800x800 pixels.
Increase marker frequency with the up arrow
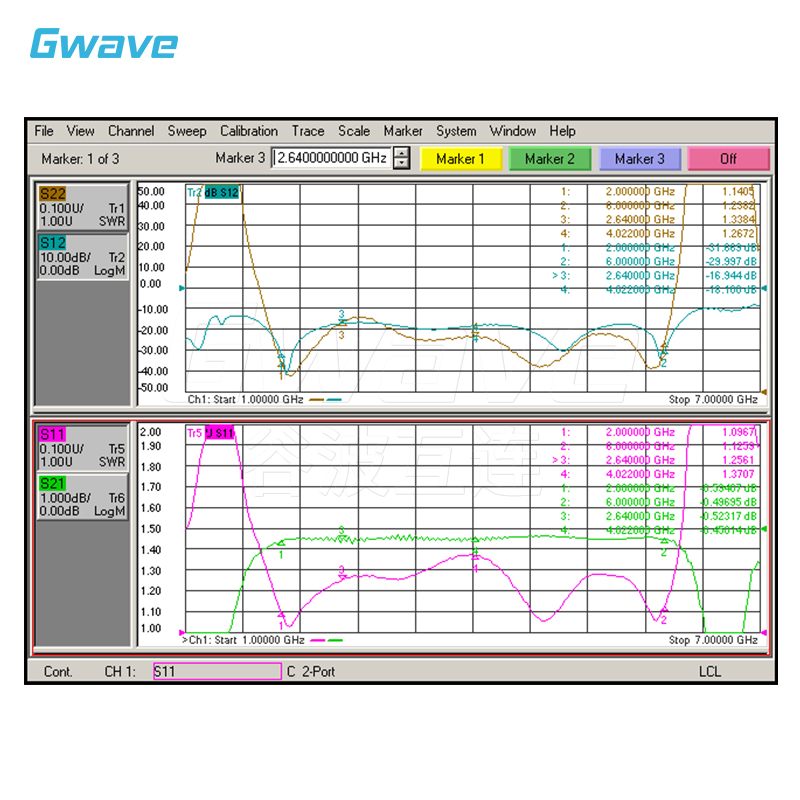(x=402, y=153)
